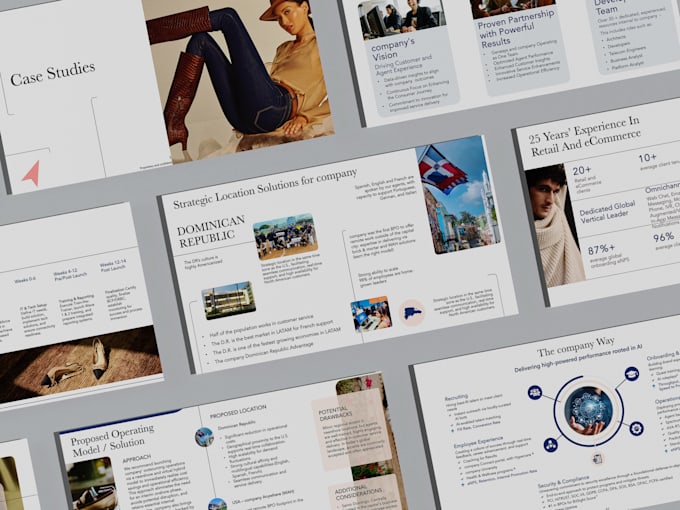Select the globe-in-hand image at diagram center
This screenshot has height=510, width=680.
(x=588, y=410)
